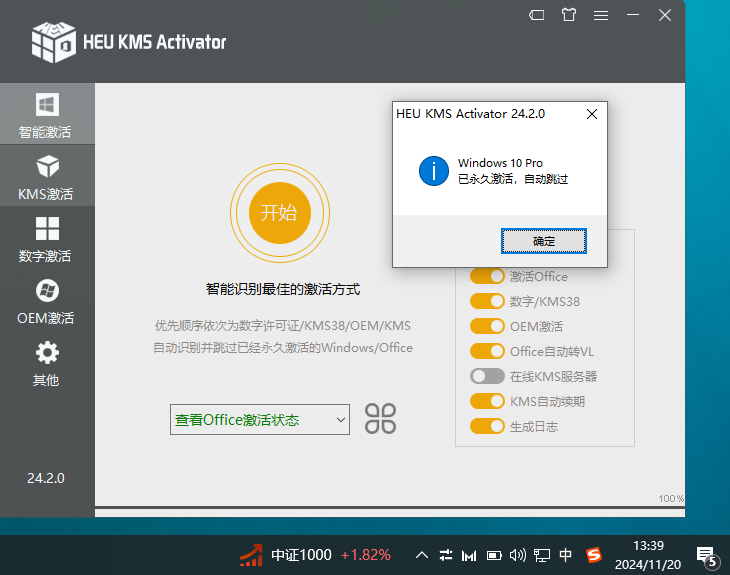The width and height of the screenshot is (730, 575).
Task: Click the 中证1000 +1.82% stock widget text
Action: (x=331, y=555)
